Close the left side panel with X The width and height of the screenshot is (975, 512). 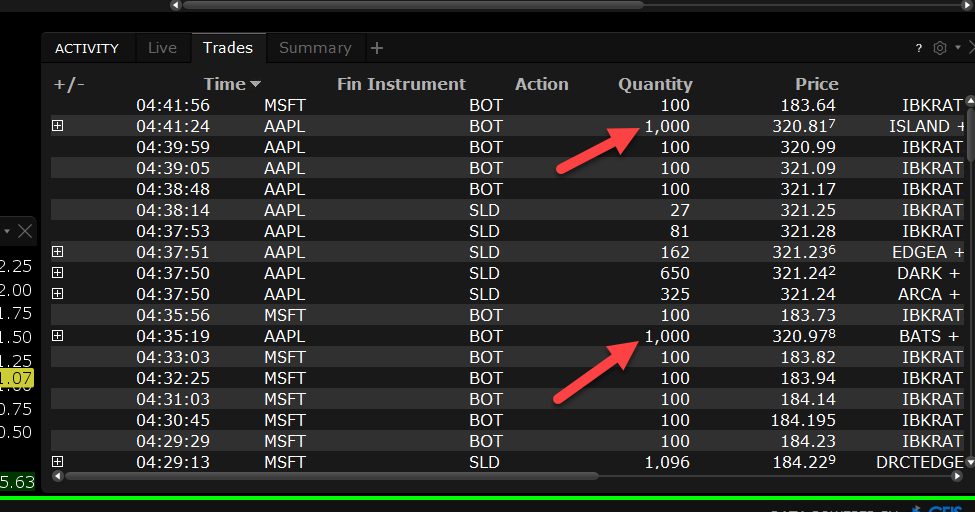tap(25, 231)
